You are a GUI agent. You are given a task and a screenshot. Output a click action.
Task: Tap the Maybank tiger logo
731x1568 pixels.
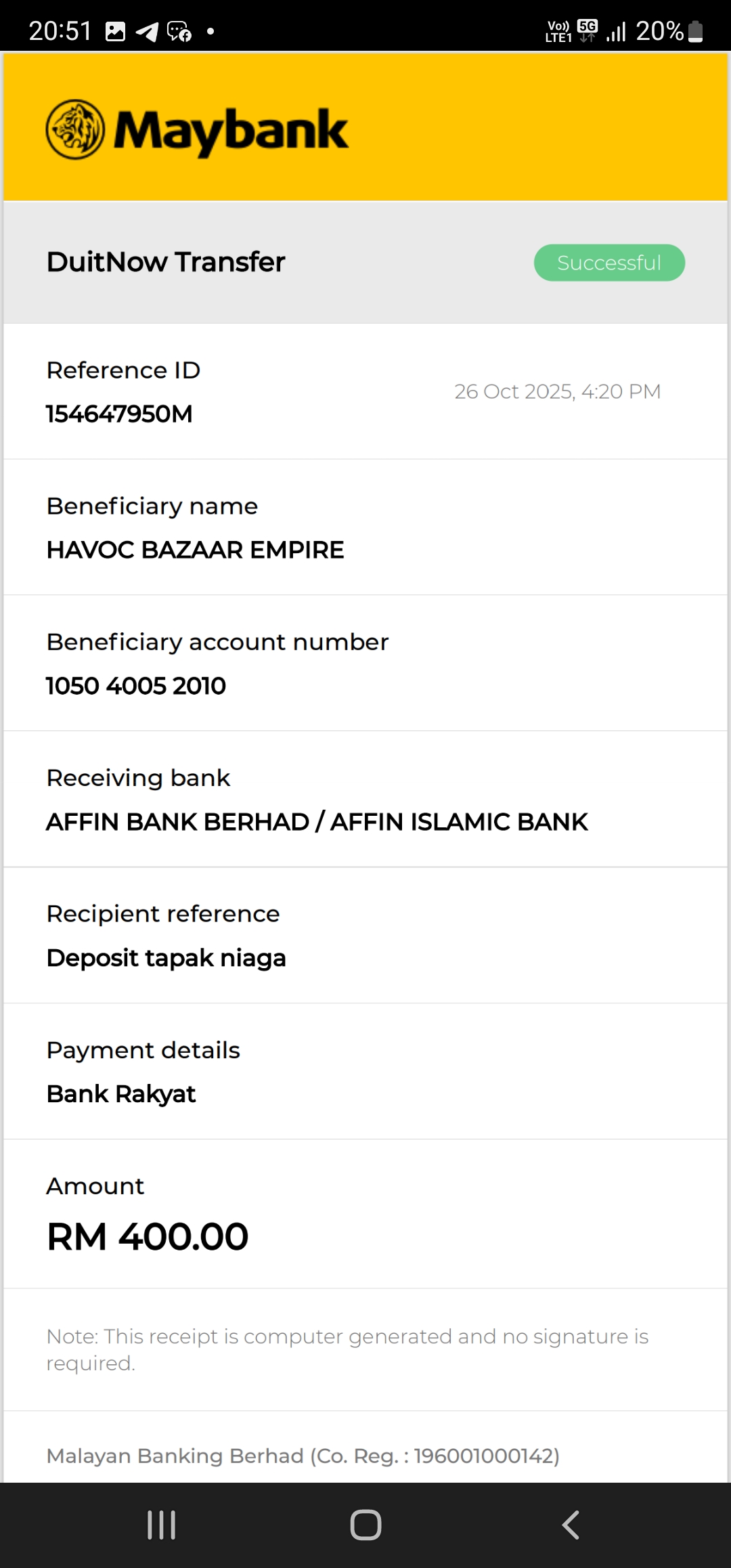pyautogui.click(x=75, y=129)
